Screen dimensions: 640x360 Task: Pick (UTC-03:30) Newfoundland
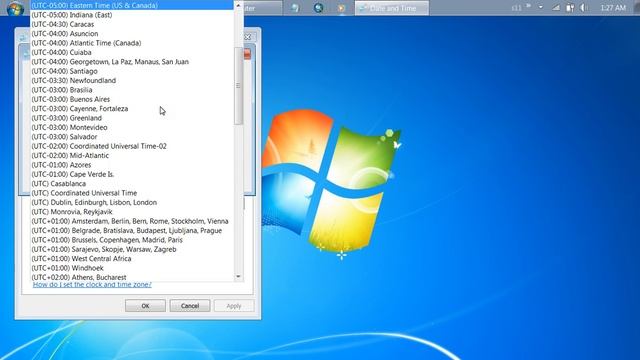click(x=132, y=80)
